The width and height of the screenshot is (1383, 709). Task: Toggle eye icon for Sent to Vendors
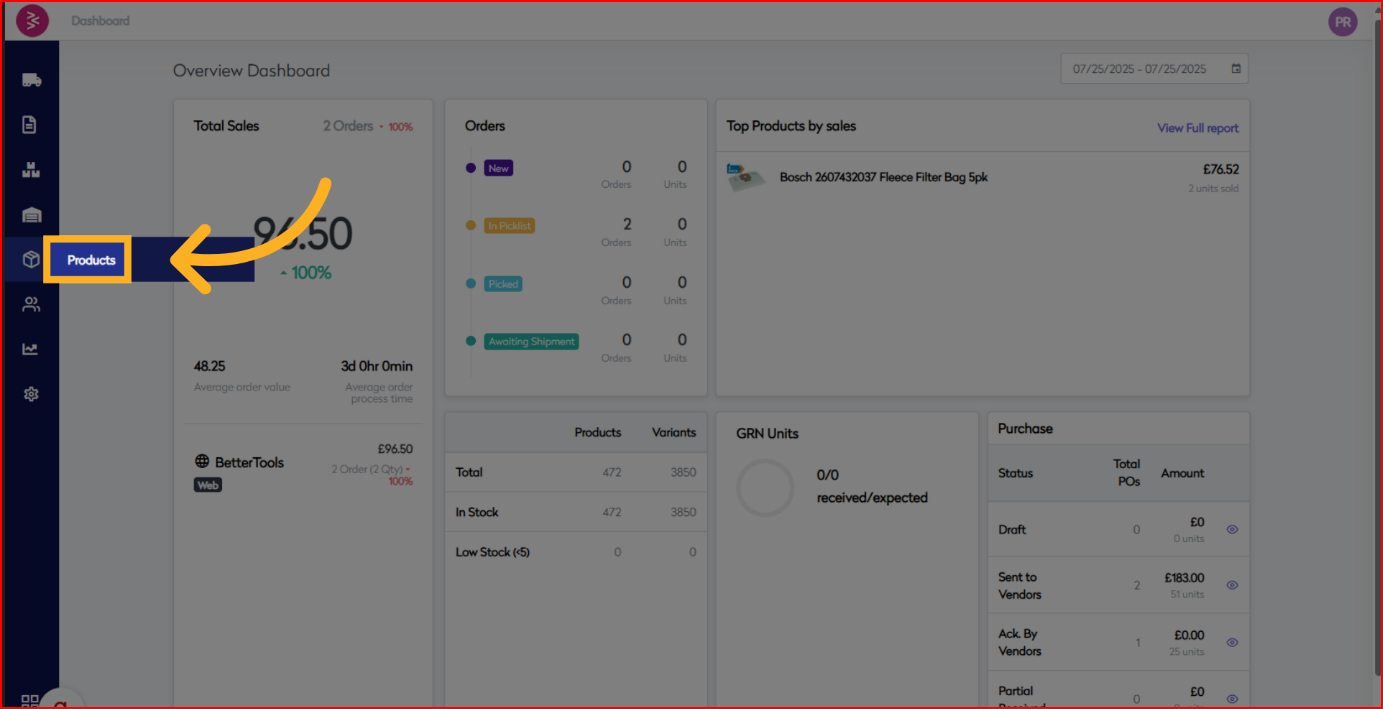(x=1232, y=585)
